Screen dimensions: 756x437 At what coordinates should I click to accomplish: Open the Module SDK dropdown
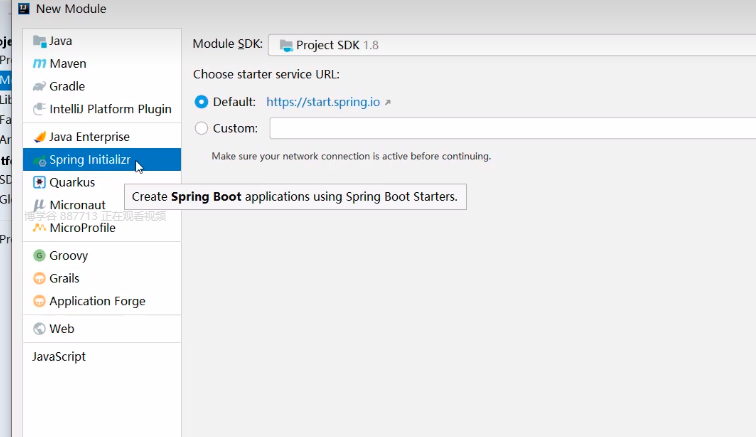512,45
